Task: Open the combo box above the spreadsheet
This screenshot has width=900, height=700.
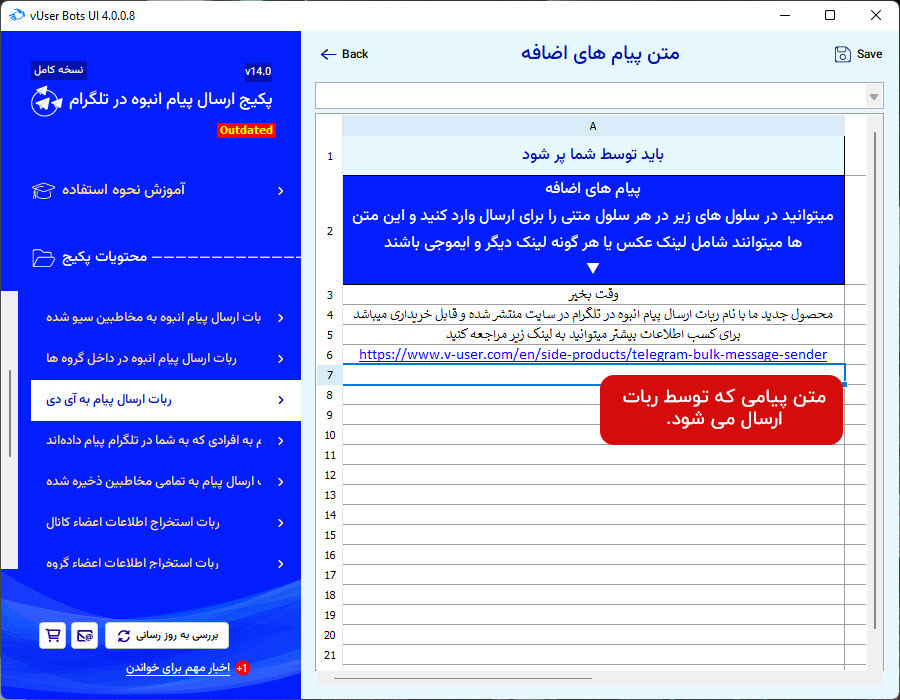Action: [x=599, y=96]
